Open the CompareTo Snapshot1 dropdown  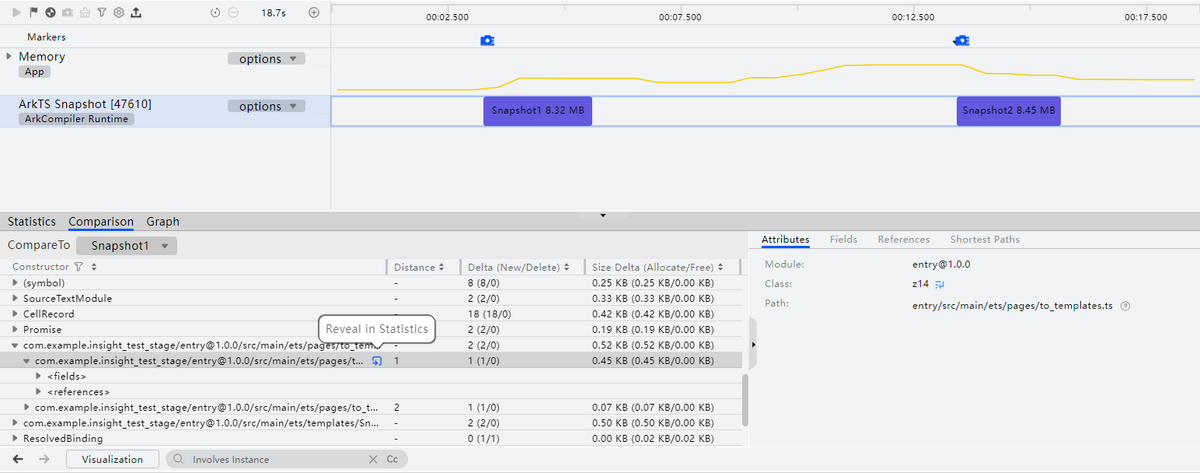pos(127,245)
